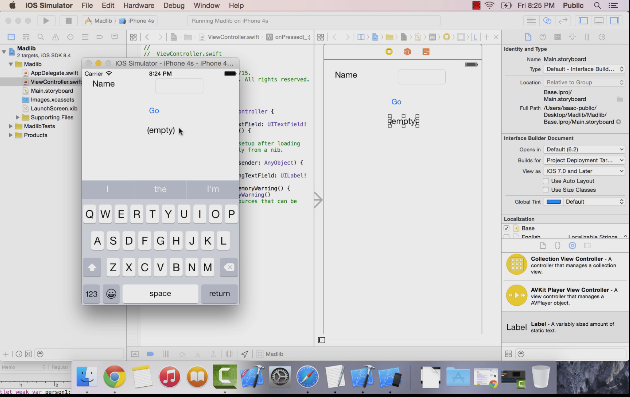Open the Type dropdown in Identity and Type

point(585,69)
